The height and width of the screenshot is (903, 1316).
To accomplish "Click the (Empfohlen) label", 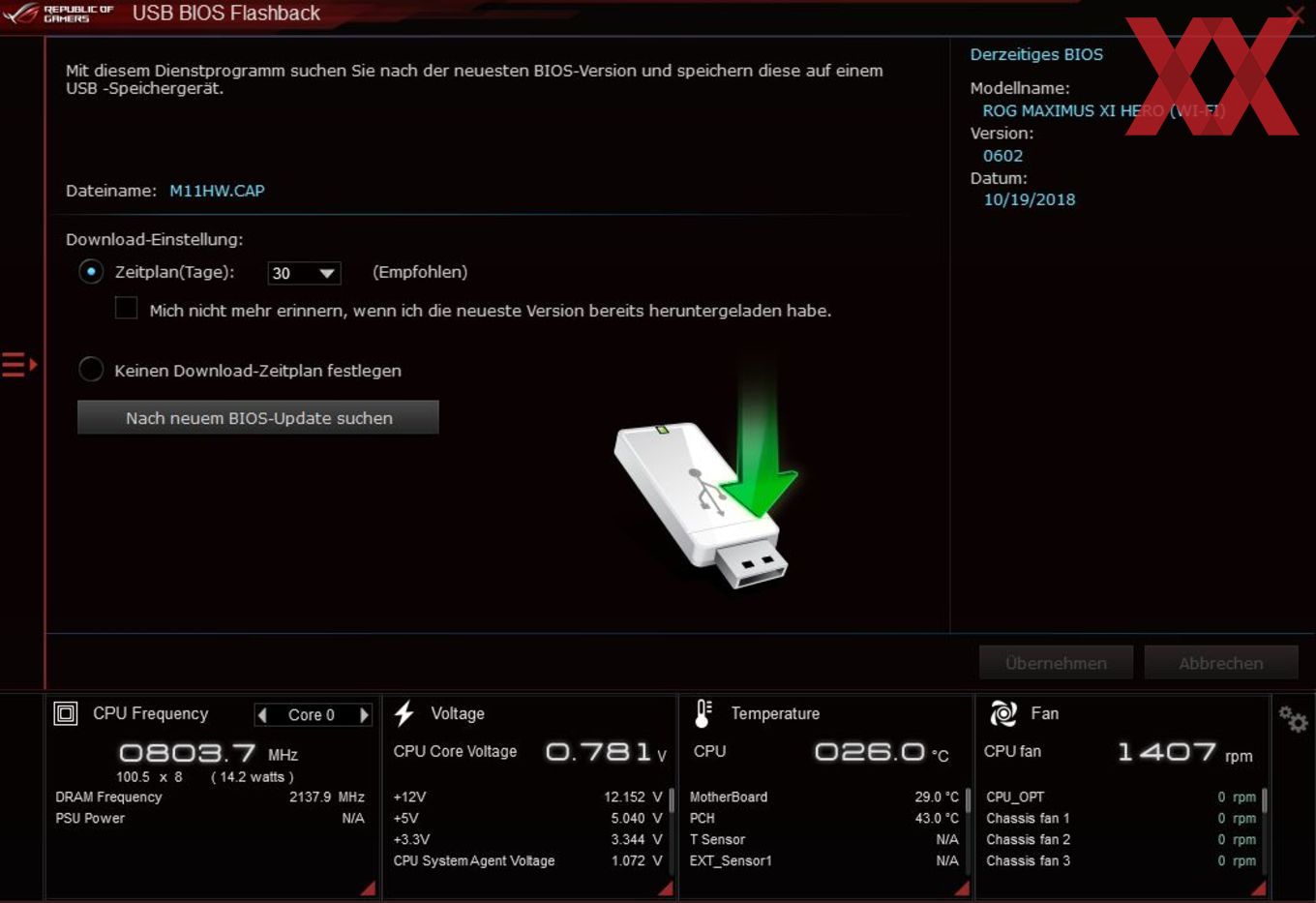I will pyautogui.click(x=420, y=272).
